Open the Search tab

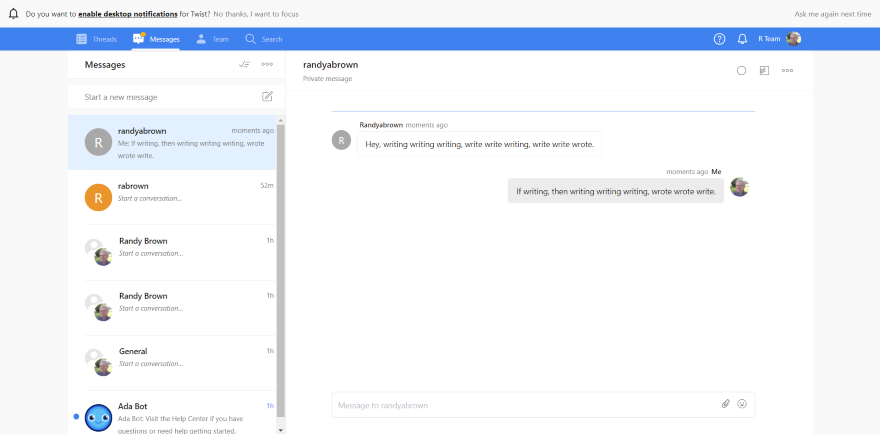tap(264, 39)
